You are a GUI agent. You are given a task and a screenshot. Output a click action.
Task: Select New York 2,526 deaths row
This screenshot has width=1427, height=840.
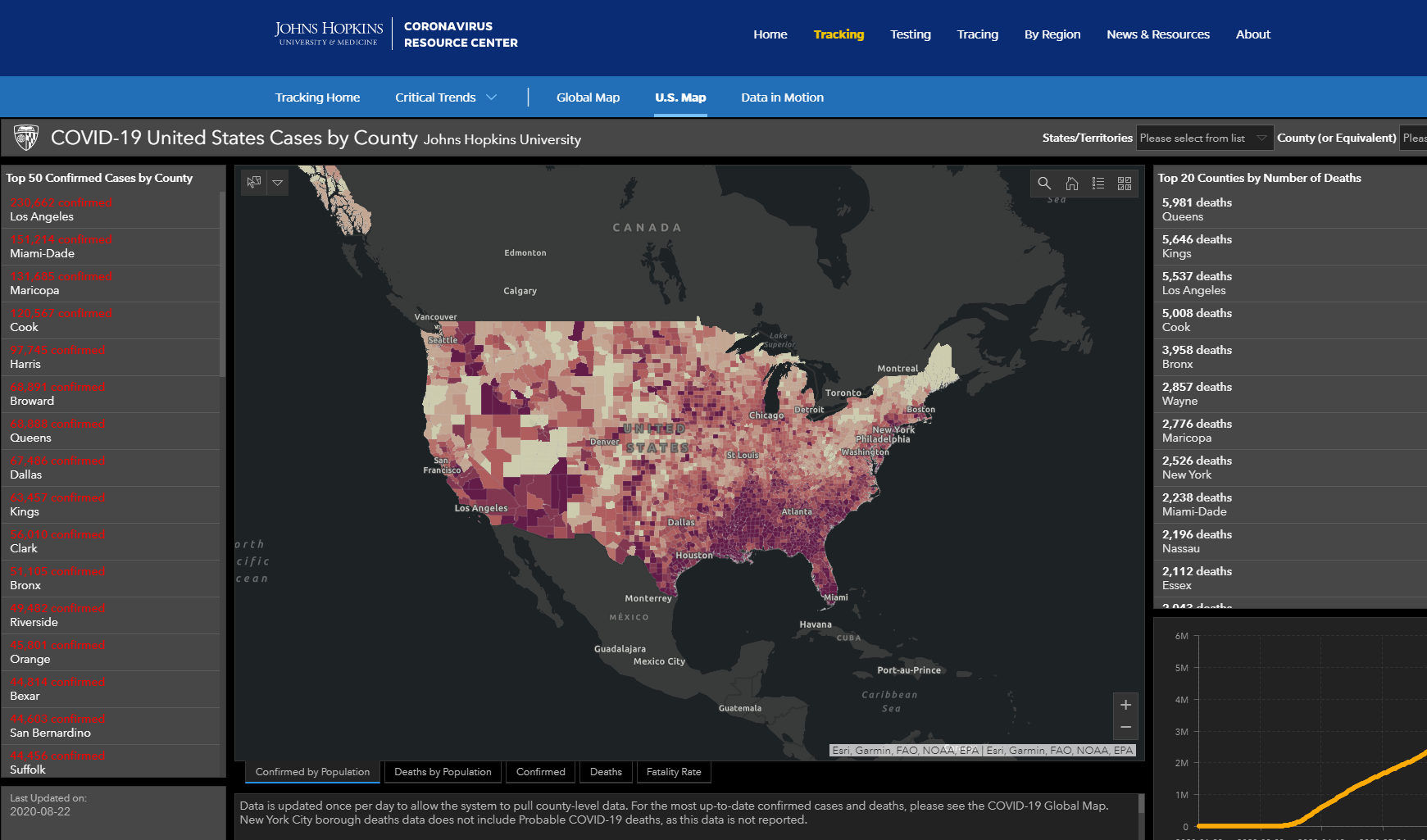click(1290, 468)
